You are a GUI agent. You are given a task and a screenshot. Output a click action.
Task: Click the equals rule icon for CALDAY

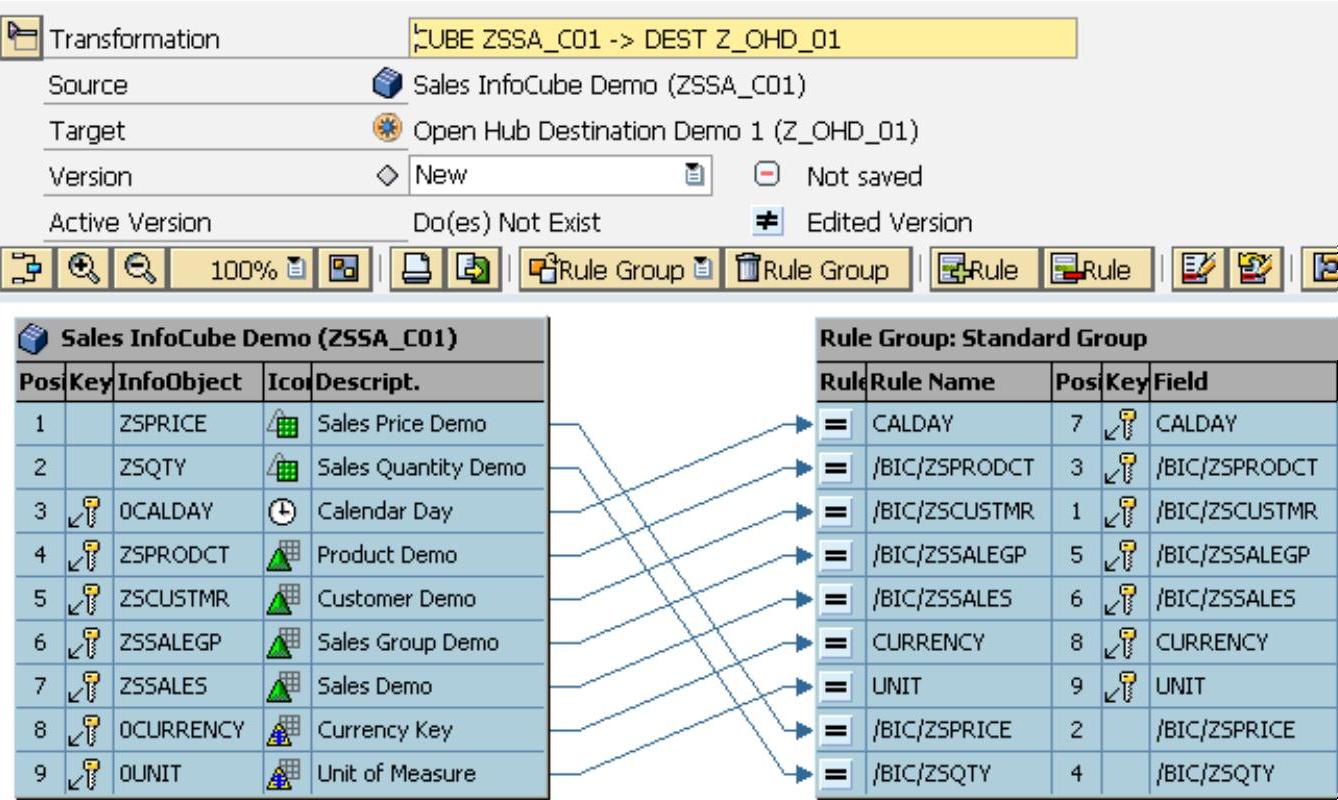point(836,424)
